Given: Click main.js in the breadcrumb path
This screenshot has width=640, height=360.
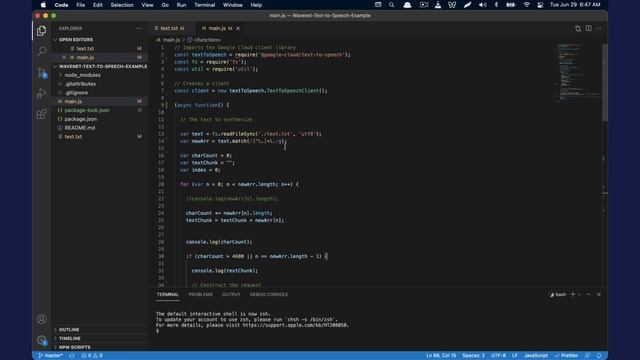Looking at the screenshot, I should pos(171,40).
